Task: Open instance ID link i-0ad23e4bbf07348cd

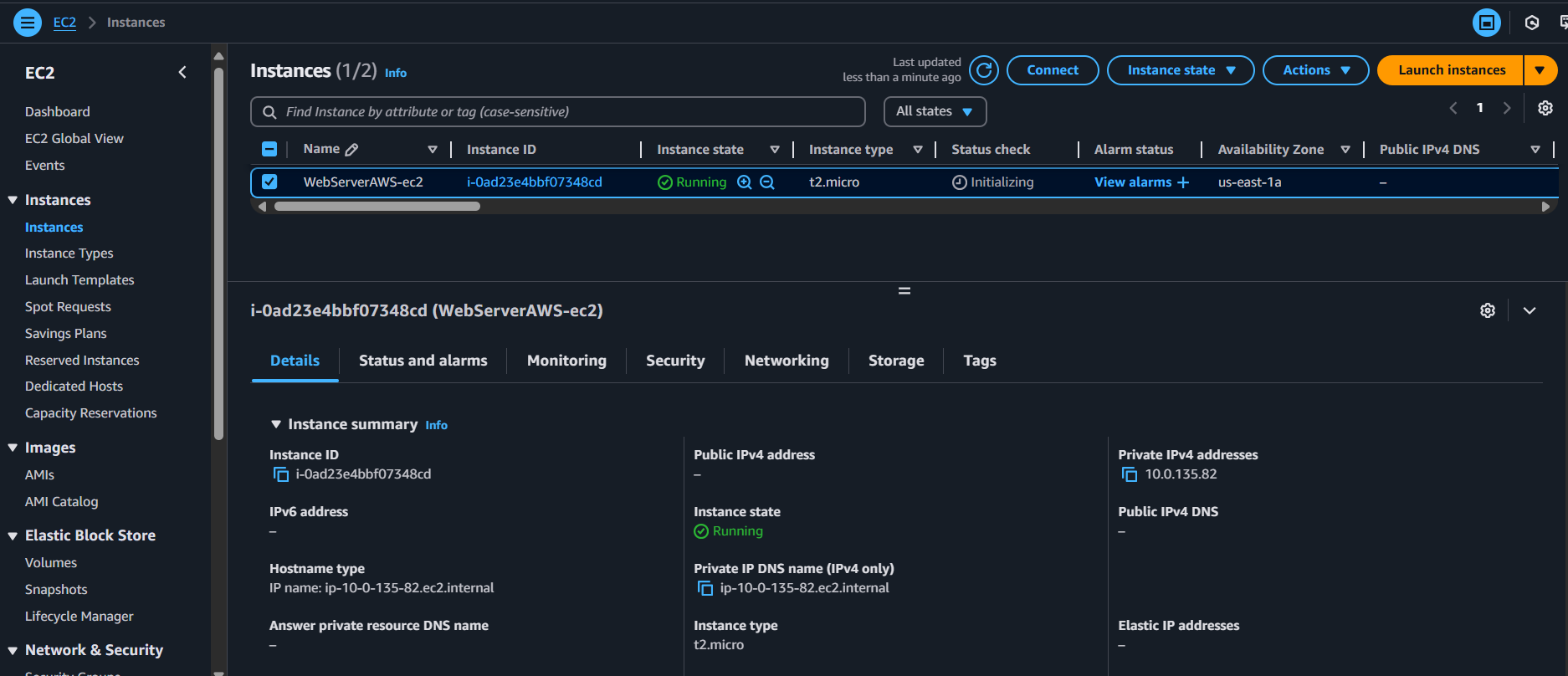Action: click(535, 182)
